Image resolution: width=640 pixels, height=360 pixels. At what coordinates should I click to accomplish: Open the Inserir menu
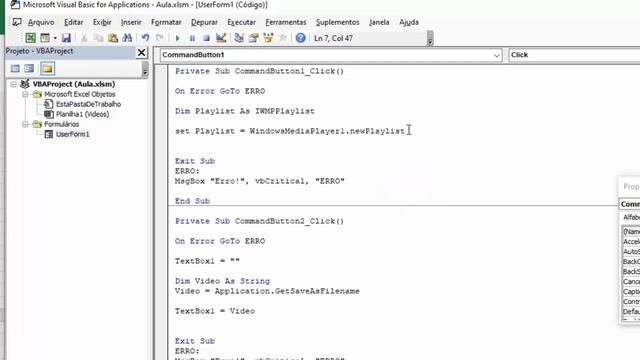(x=131, y=22)
